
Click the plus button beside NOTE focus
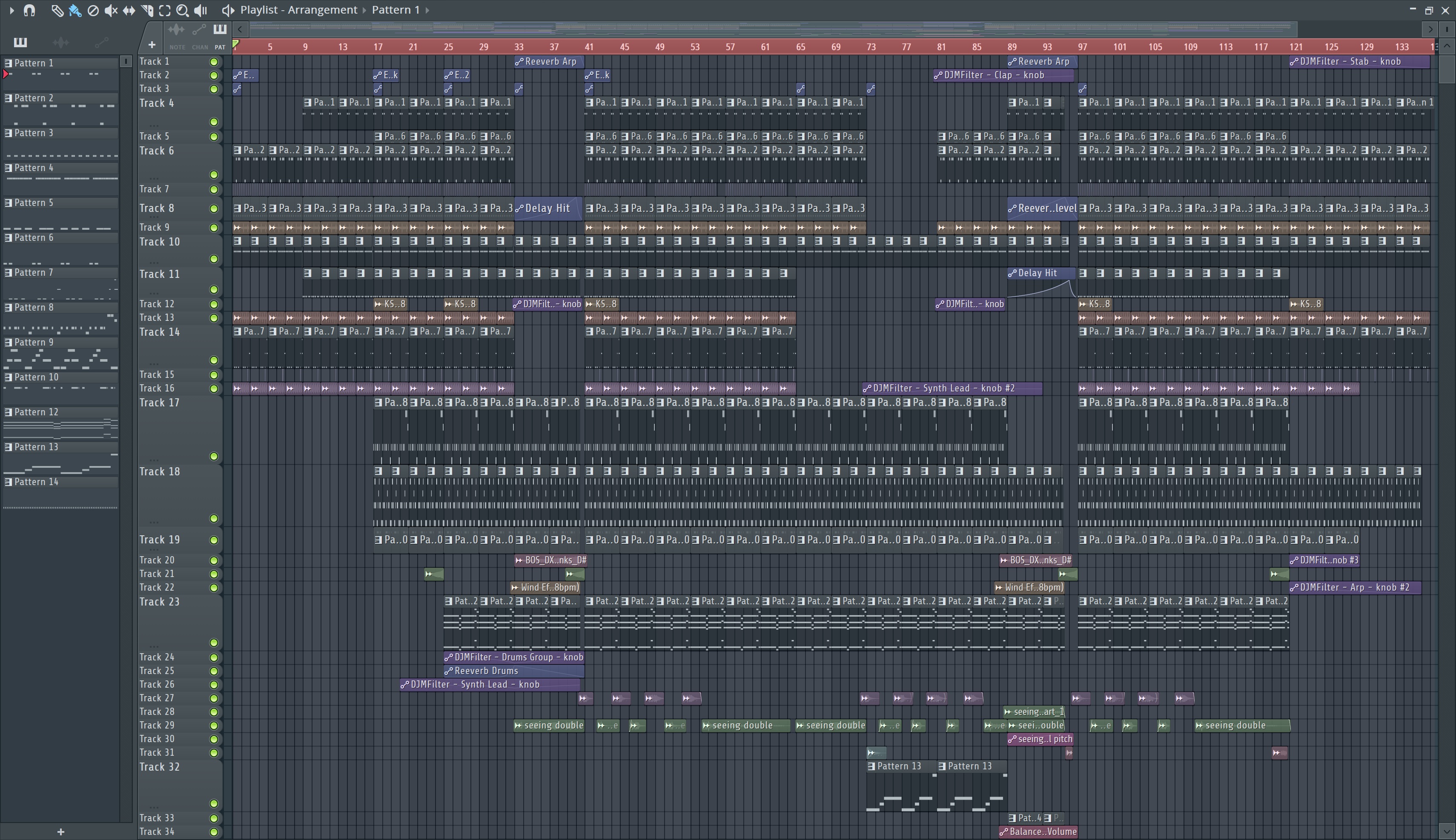(x=152, y=44)
